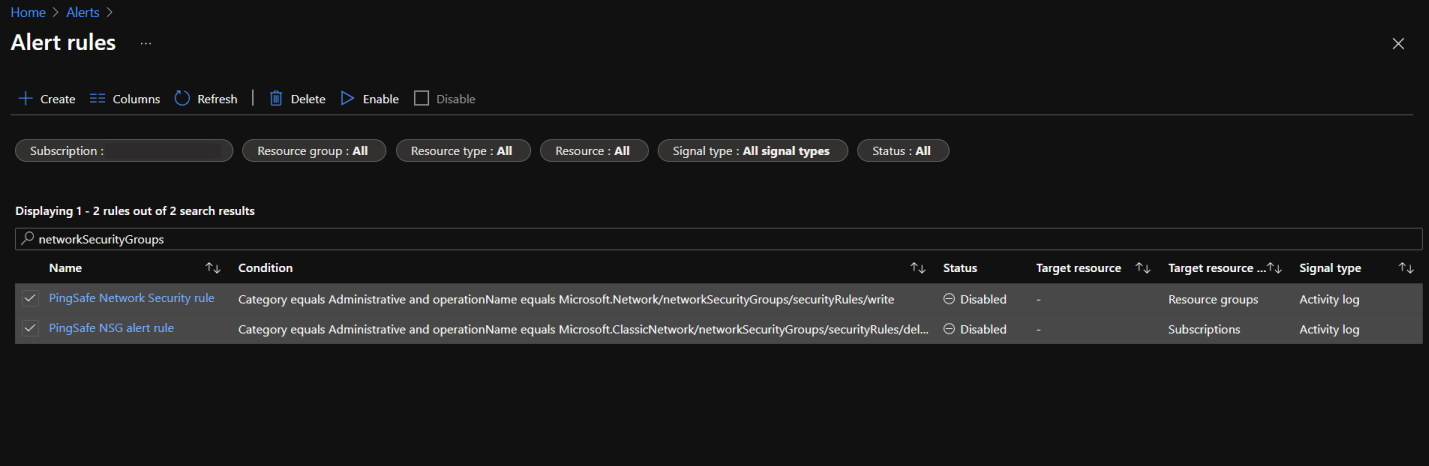
Task: Click the Disable toolbar button
Action: click(x=445, y=99)
